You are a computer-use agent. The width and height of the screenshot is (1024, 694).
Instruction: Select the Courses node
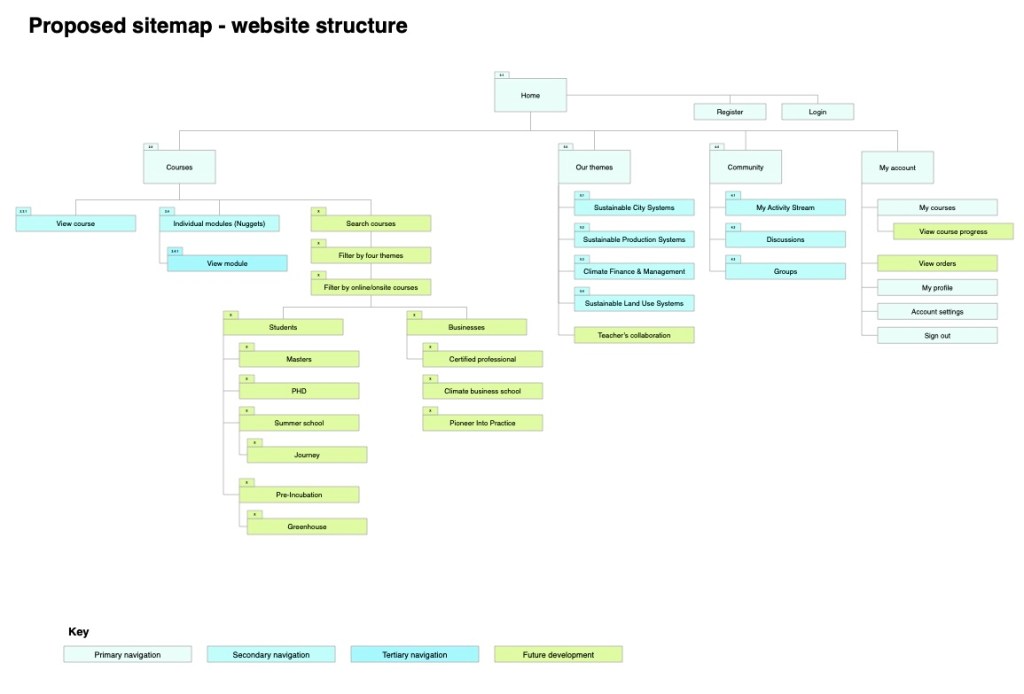point(179,167)
